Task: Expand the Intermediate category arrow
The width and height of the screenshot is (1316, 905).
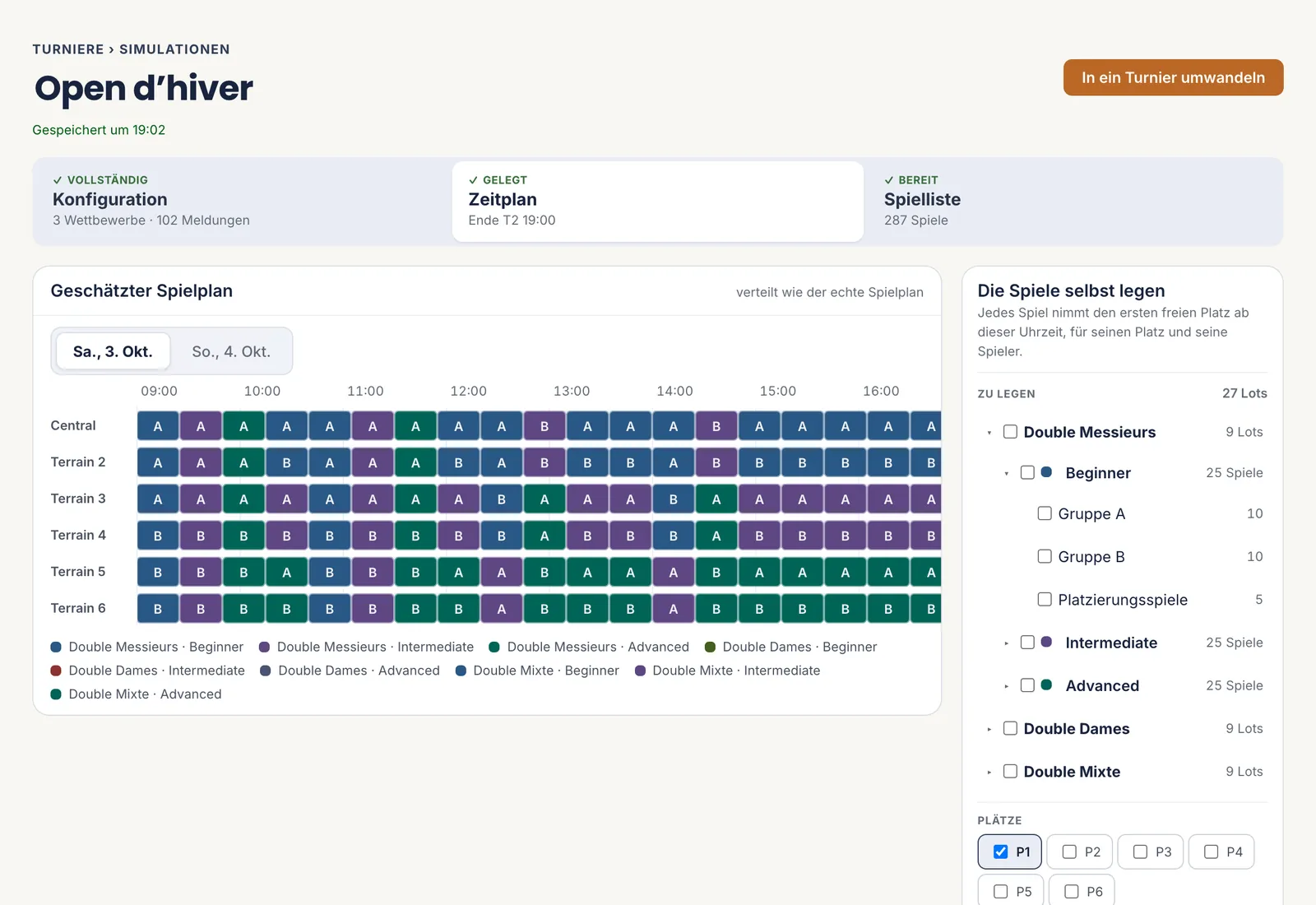Action: [x=1007, y=643]
